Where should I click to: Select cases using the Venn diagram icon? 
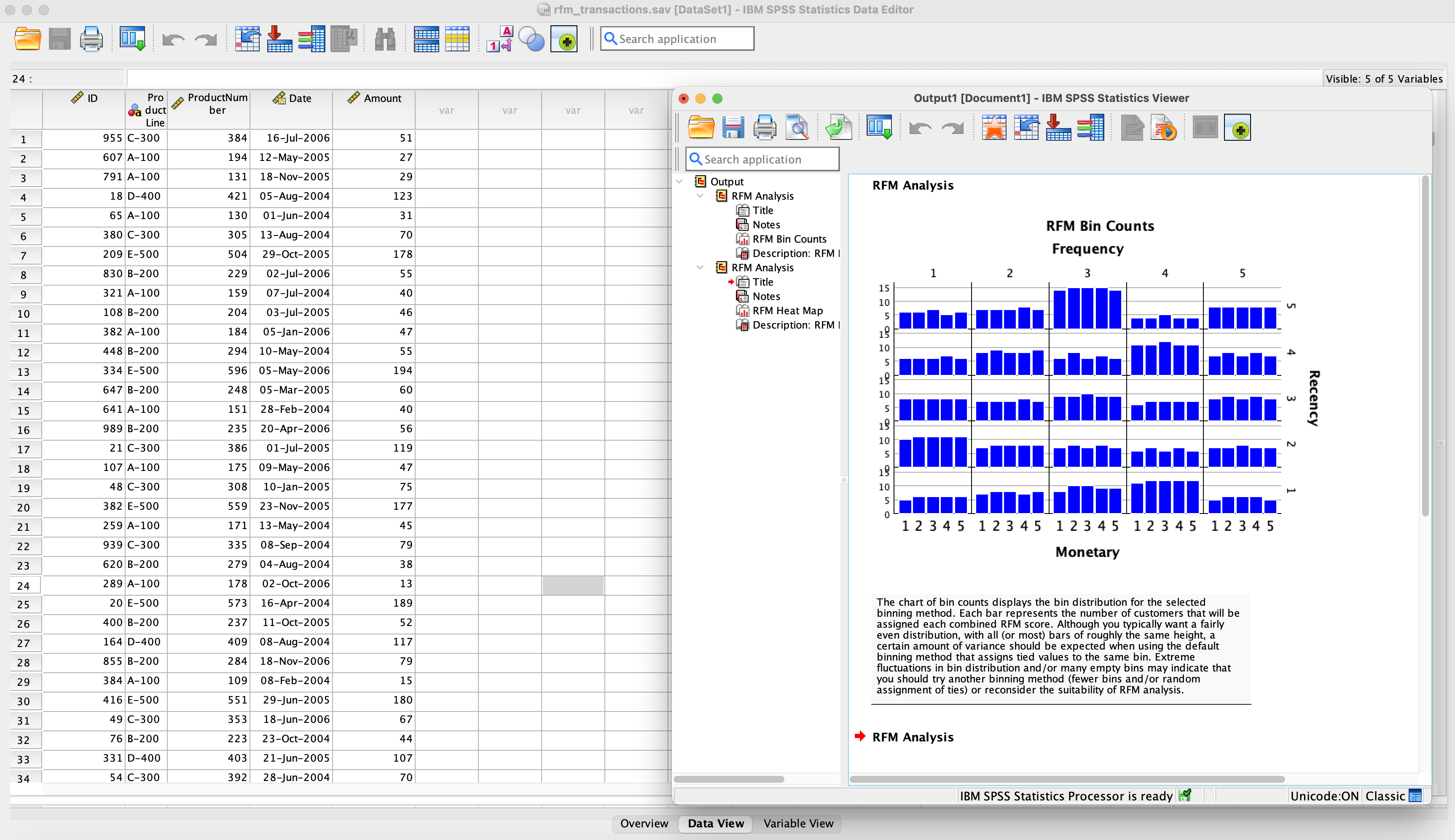[x=532, y=39]
